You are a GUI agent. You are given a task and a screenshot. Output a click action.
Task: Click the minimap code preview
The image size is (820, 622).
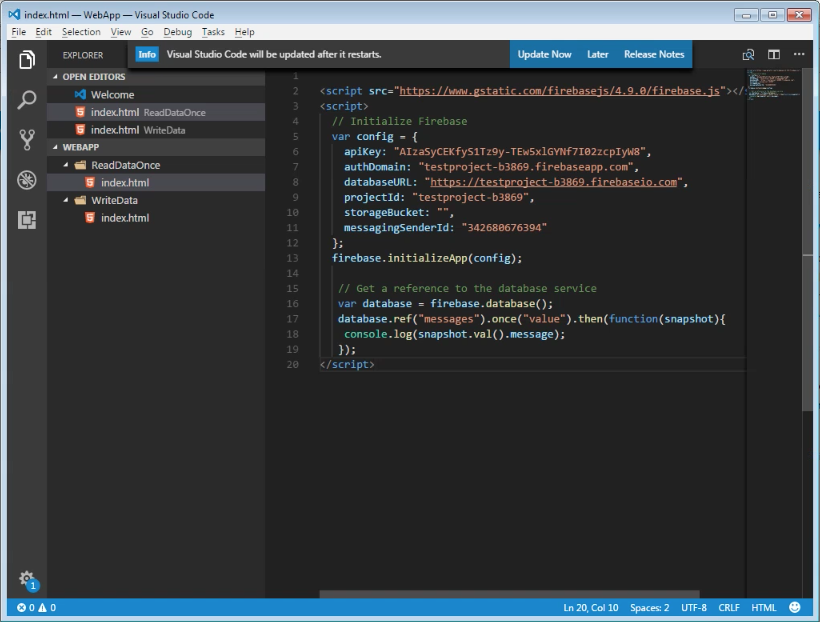point(773,84)
